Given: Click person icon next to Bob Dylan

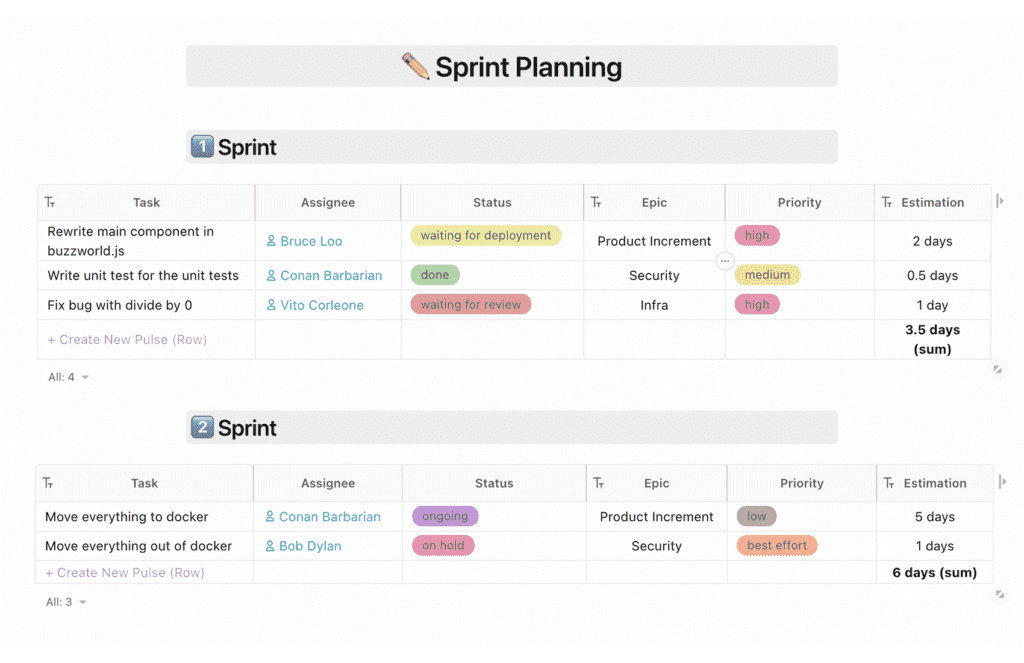Looking at the screenshot, I should (x=270, y=546).
